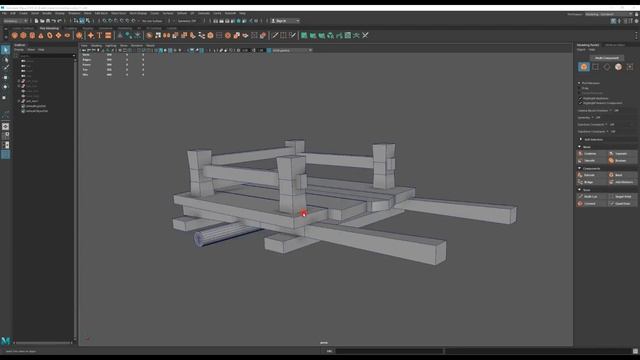
Task: Select single-pane layout in left quick layouts
Action: [x=5, y=127]
